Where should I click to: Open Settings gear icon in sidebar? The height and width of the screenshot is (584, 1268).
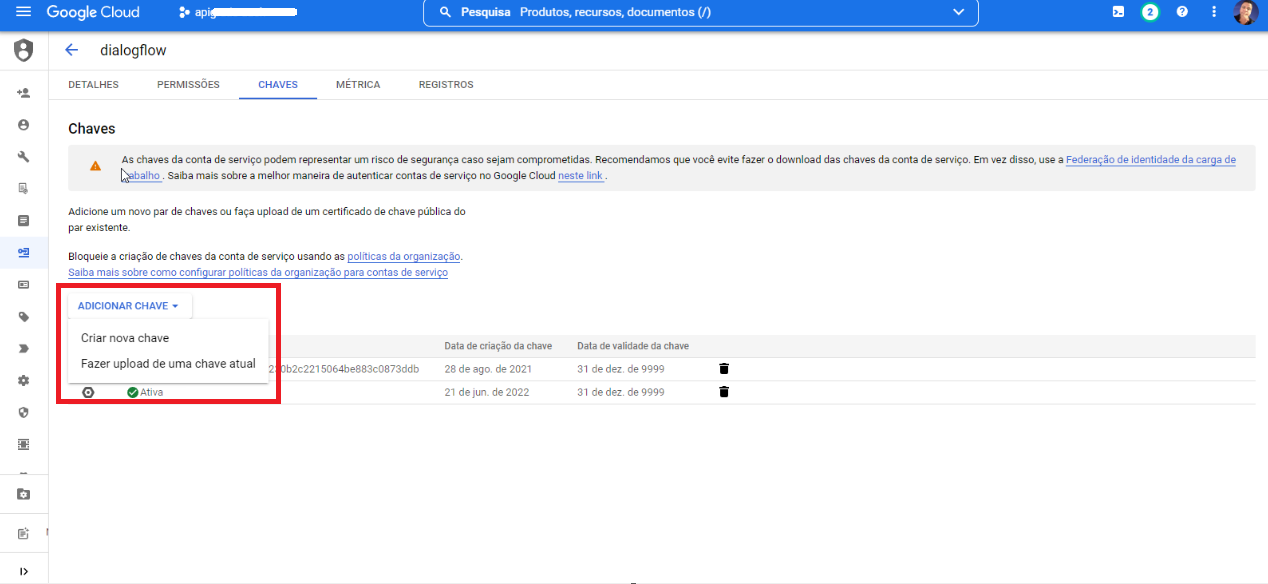(23, 381)
